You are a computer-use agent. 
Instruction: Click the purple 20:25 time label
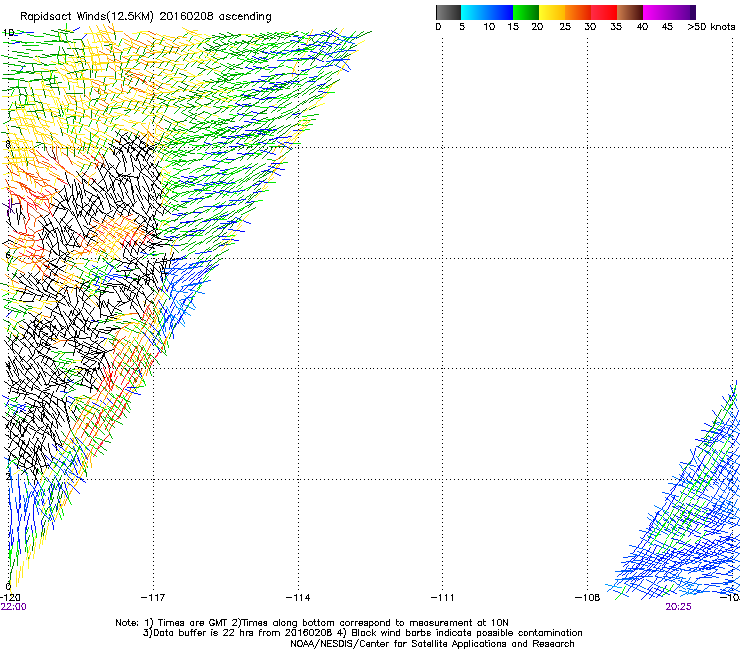[x=679, y=607]
